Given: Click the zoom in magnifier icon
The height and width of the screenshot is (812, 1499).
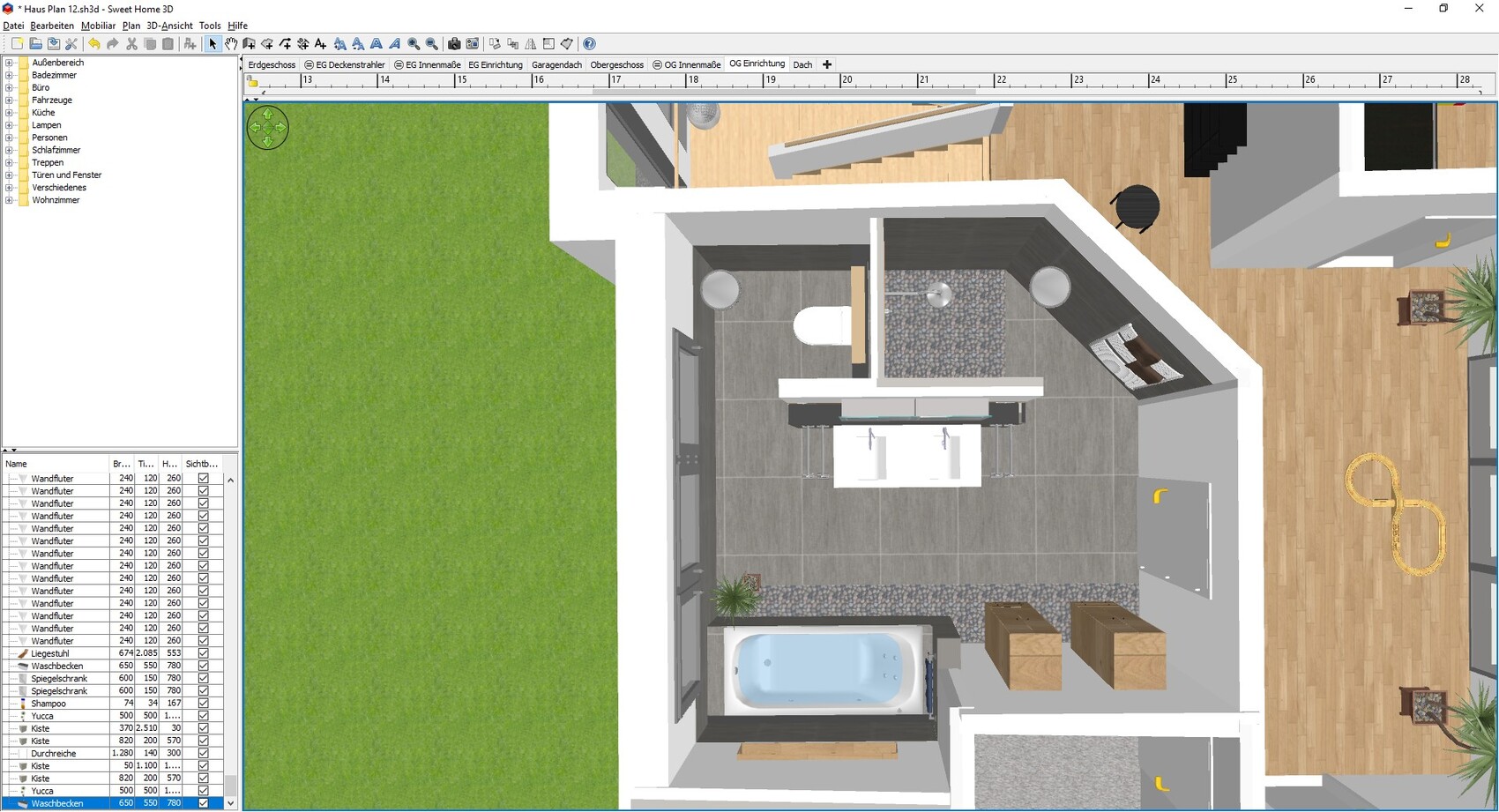Looking at the screenshot, I should [414, 44].
